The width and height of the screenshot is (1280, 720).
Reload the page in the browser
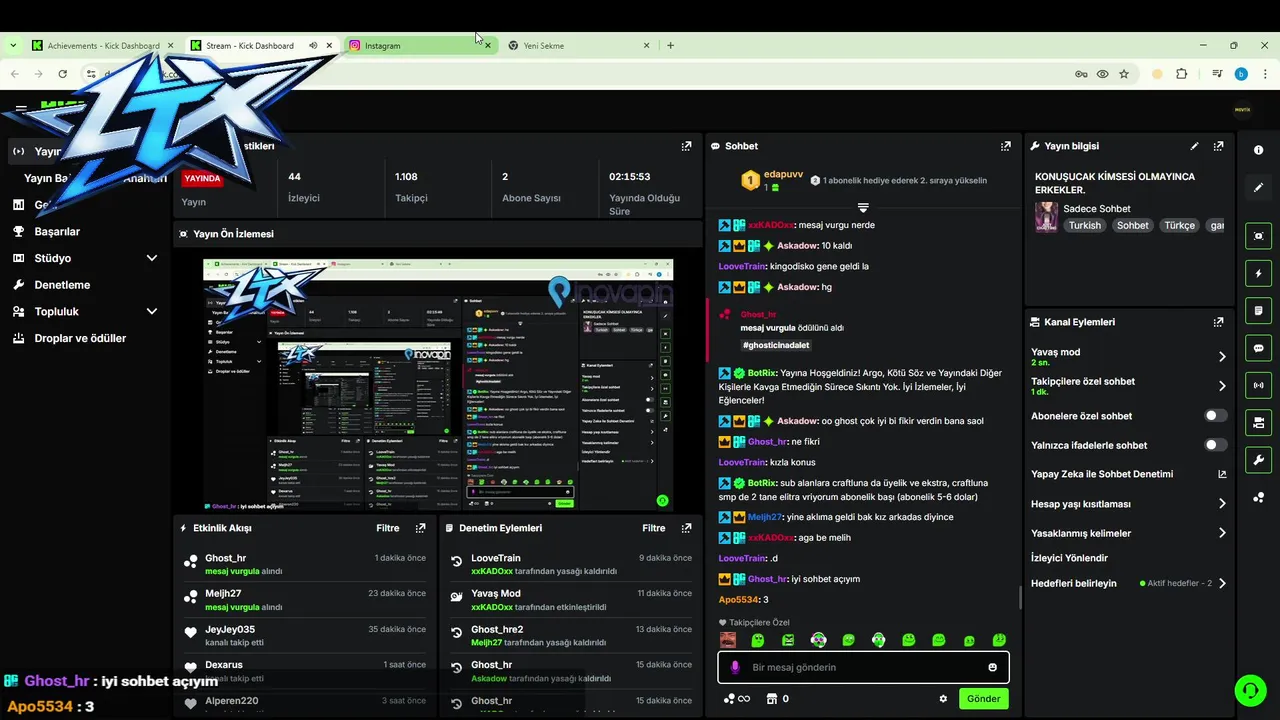[62, 74]
